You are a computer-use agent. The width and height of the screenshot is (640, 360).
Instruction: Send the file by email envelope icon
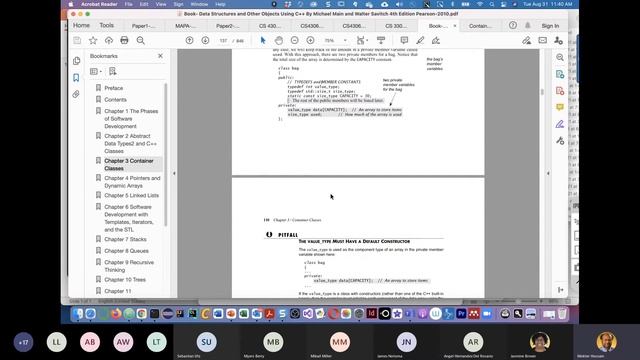click(x=542, y=40)
